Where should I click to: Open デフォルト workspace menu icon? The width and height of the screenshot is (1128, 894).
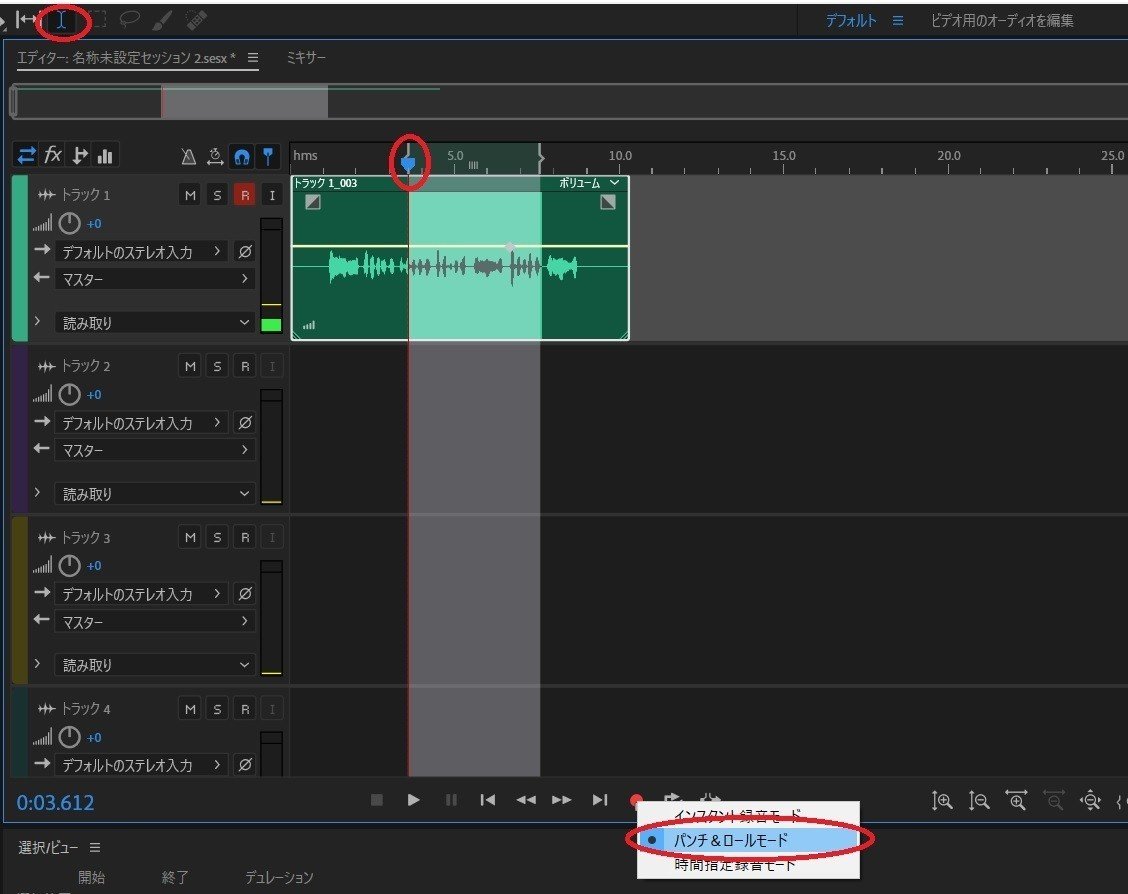898,20
